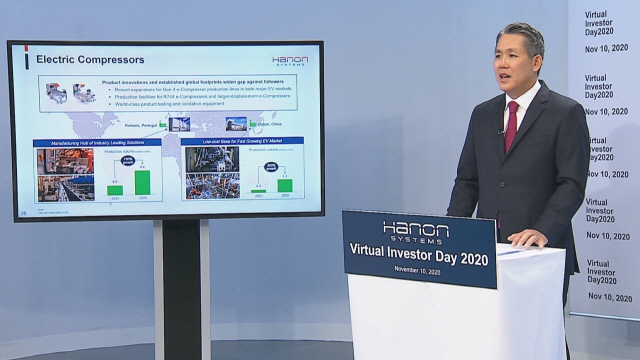640x360 pixels.
Task: Click the Low-cost Base for Fast Growing EV Market header
Action: [242, 141]
